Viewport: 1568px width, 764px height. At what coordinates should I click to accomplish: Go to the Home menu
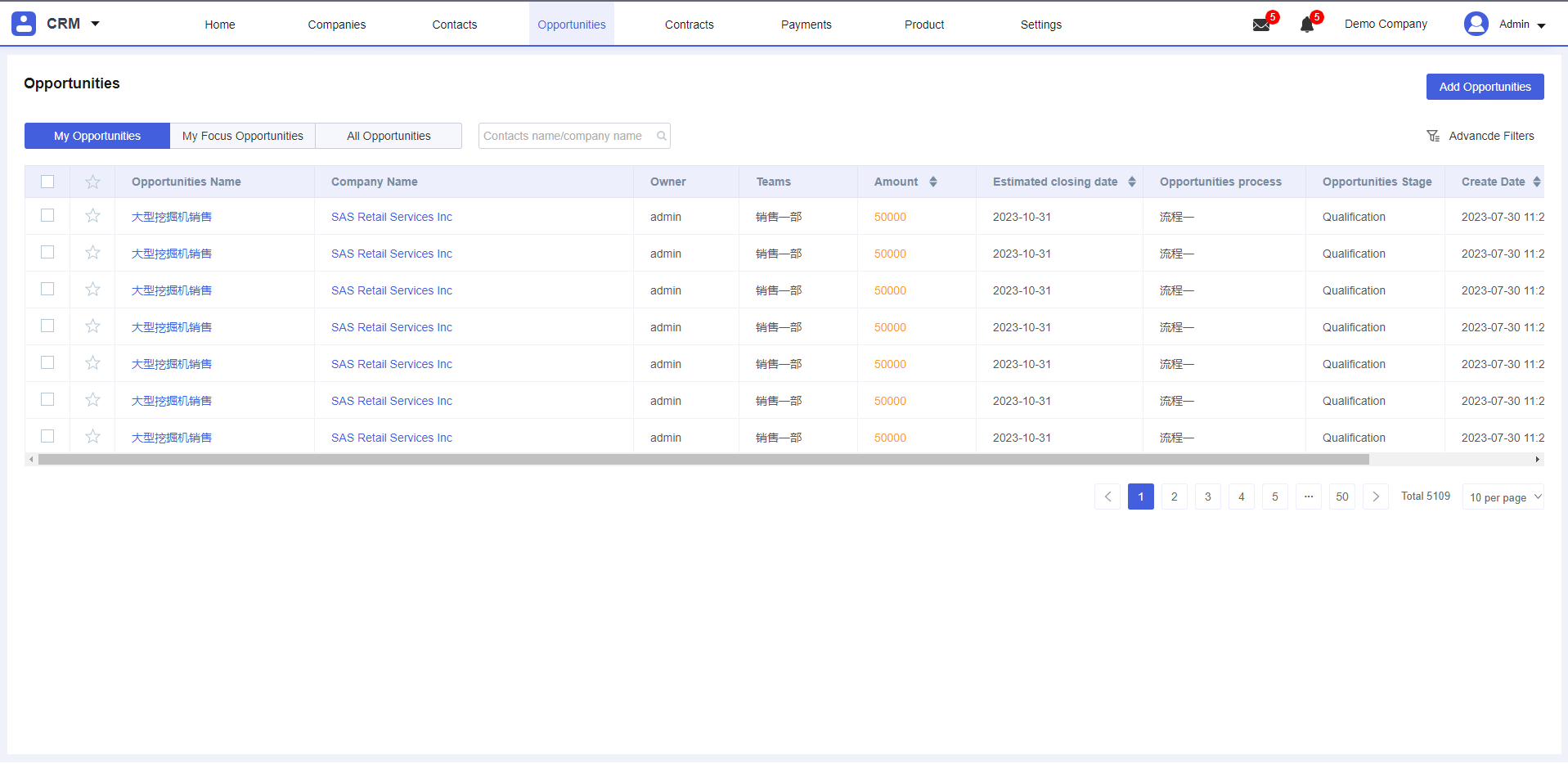(x=220, y=25)
